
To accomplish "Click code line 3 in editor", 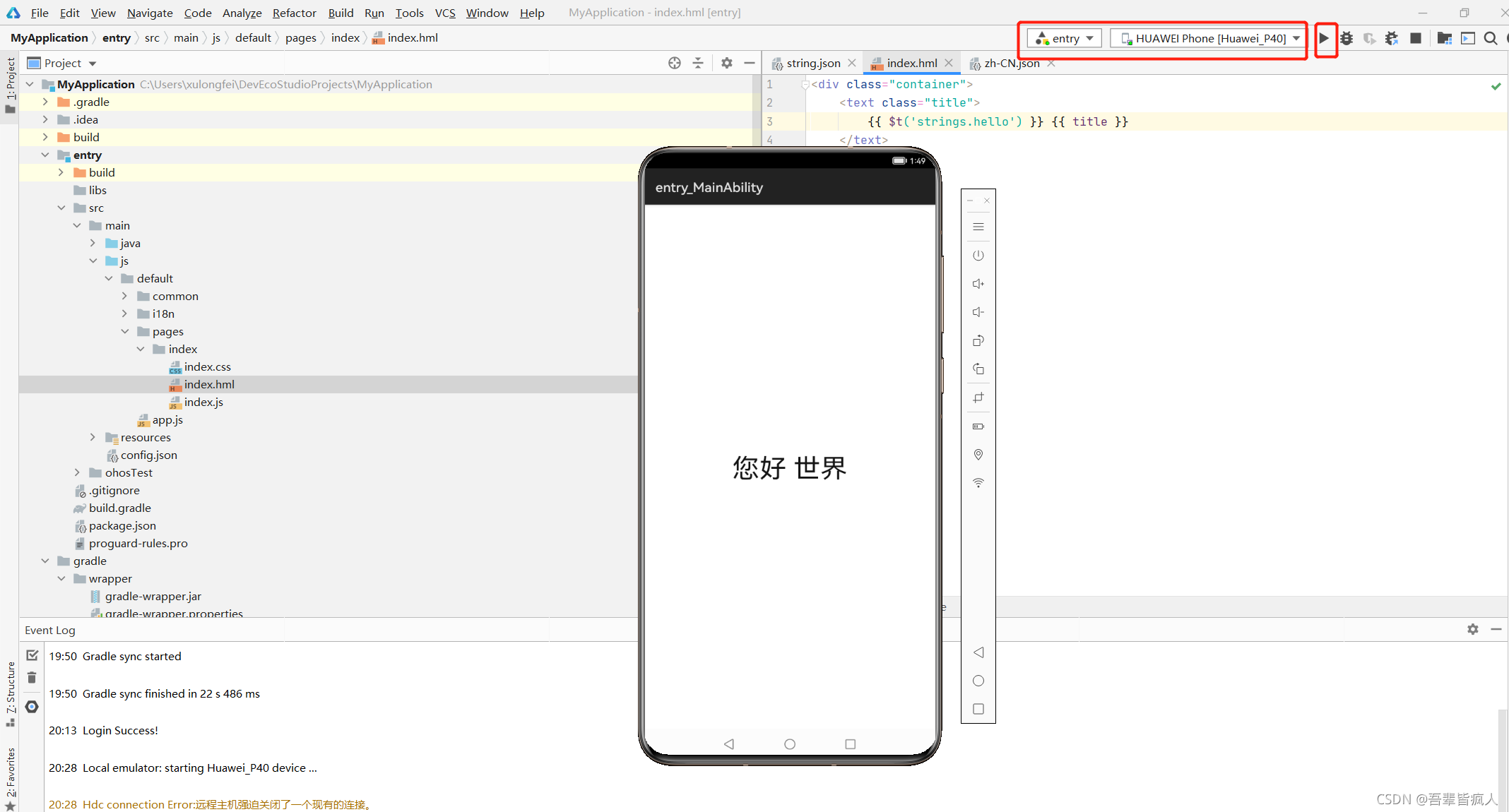I will coord(998,121).
